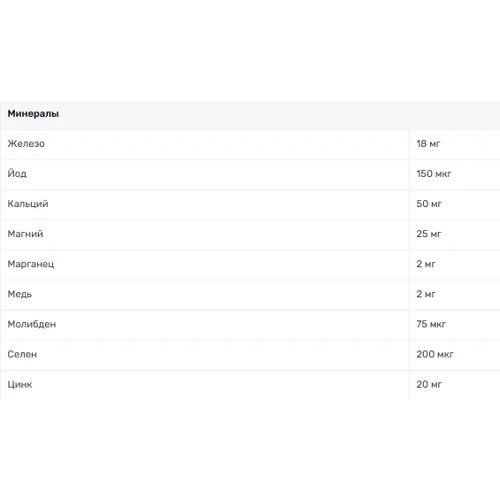Screen dimensions: 500x500
Task: Click the 150 мкг value
Action: [x=434, y=174]
